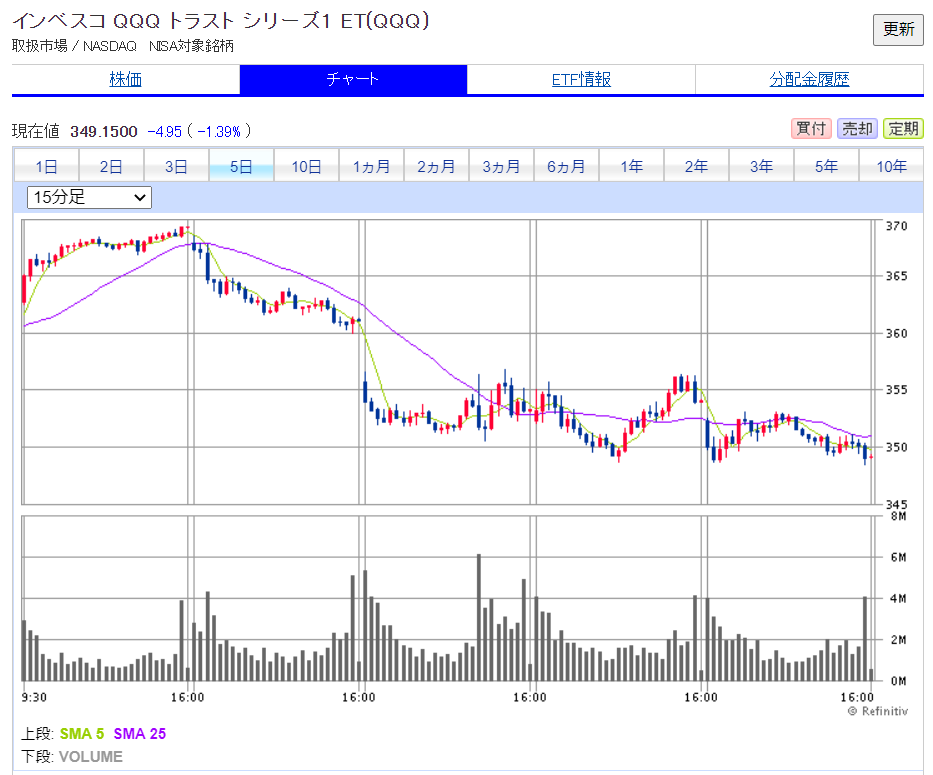Click the 下段: chart legend label
Viewport: 933px width, 775px height.
pyautogui.click(x=37, y=757)
